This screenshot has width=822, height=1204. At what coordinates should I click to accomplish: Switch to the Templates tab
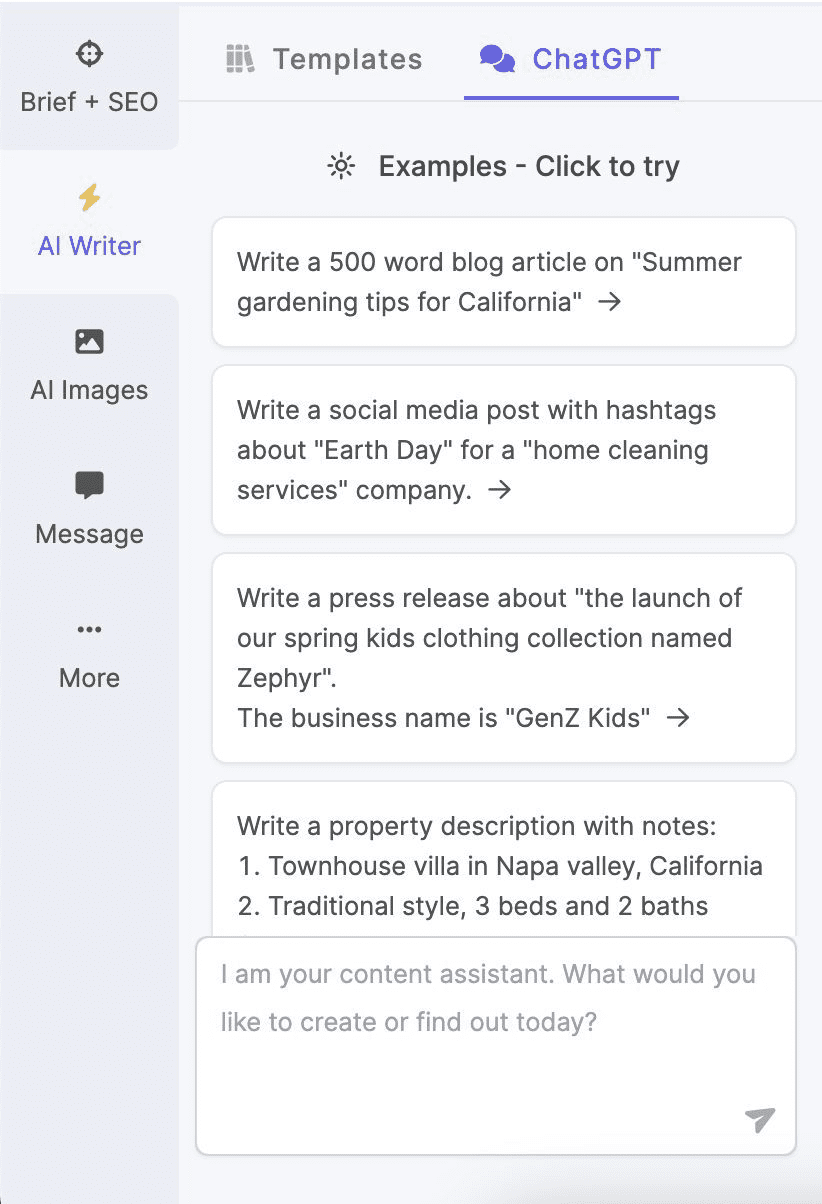tap(323, 59)
